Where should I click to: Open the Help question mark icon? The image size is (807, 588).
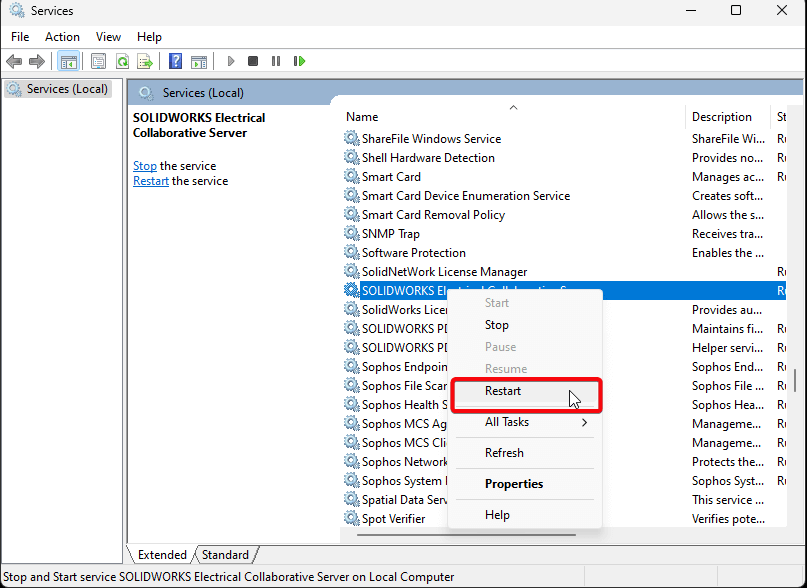[x=176, y=61]
